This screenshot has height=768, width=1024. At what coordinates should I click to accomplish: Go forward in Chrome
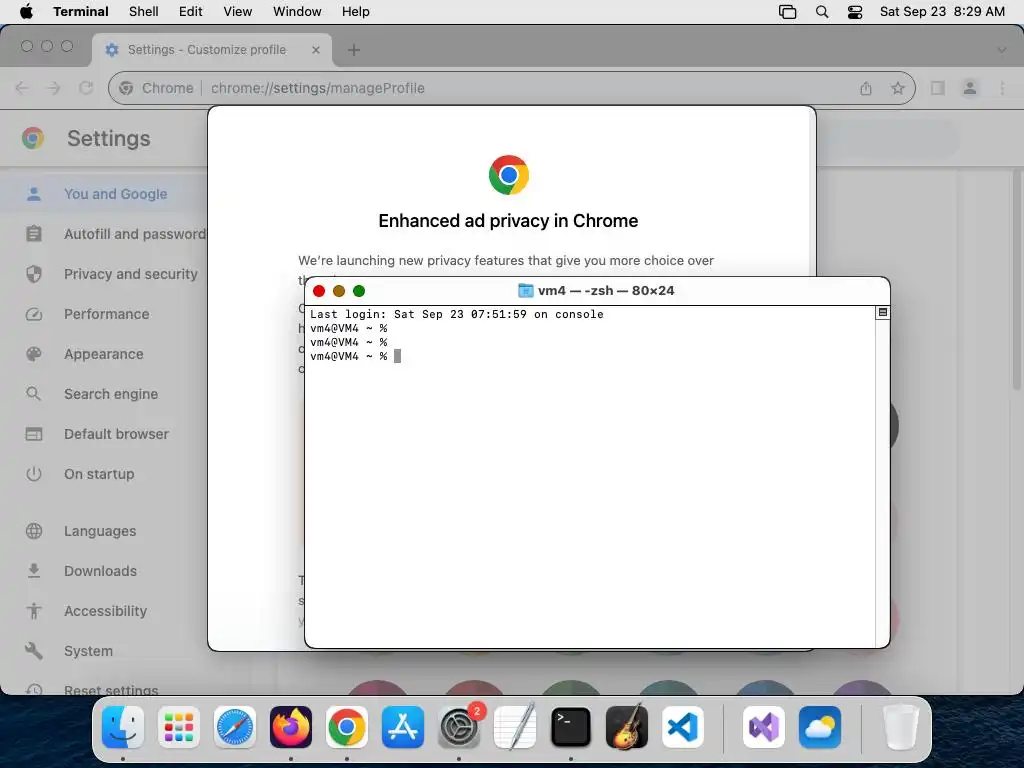pos(54,88)
